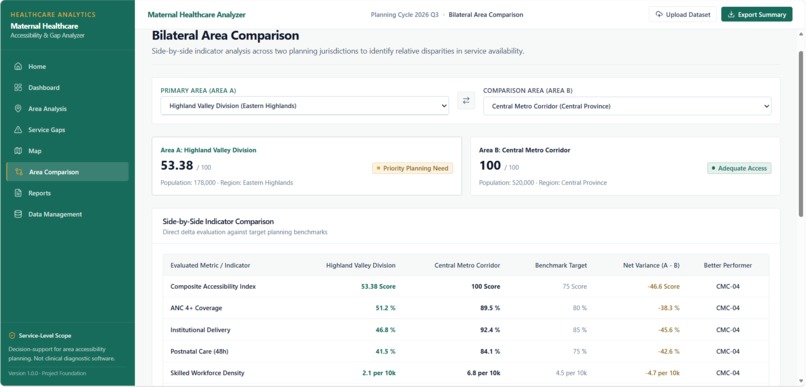Select the Composite Accessibility Index row label
The width and height of the screenshot is (806, 387).
coord(213,286)
